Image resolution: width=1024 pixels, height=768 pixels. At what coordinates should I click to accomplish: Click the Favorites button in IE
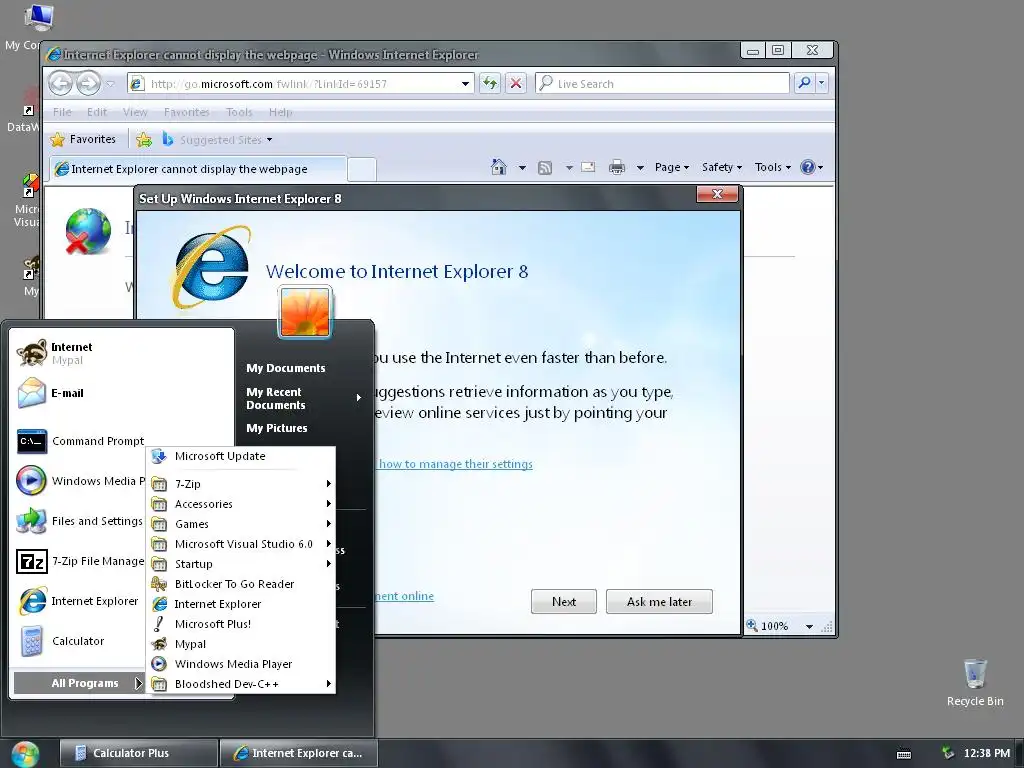tap(83, 140)
